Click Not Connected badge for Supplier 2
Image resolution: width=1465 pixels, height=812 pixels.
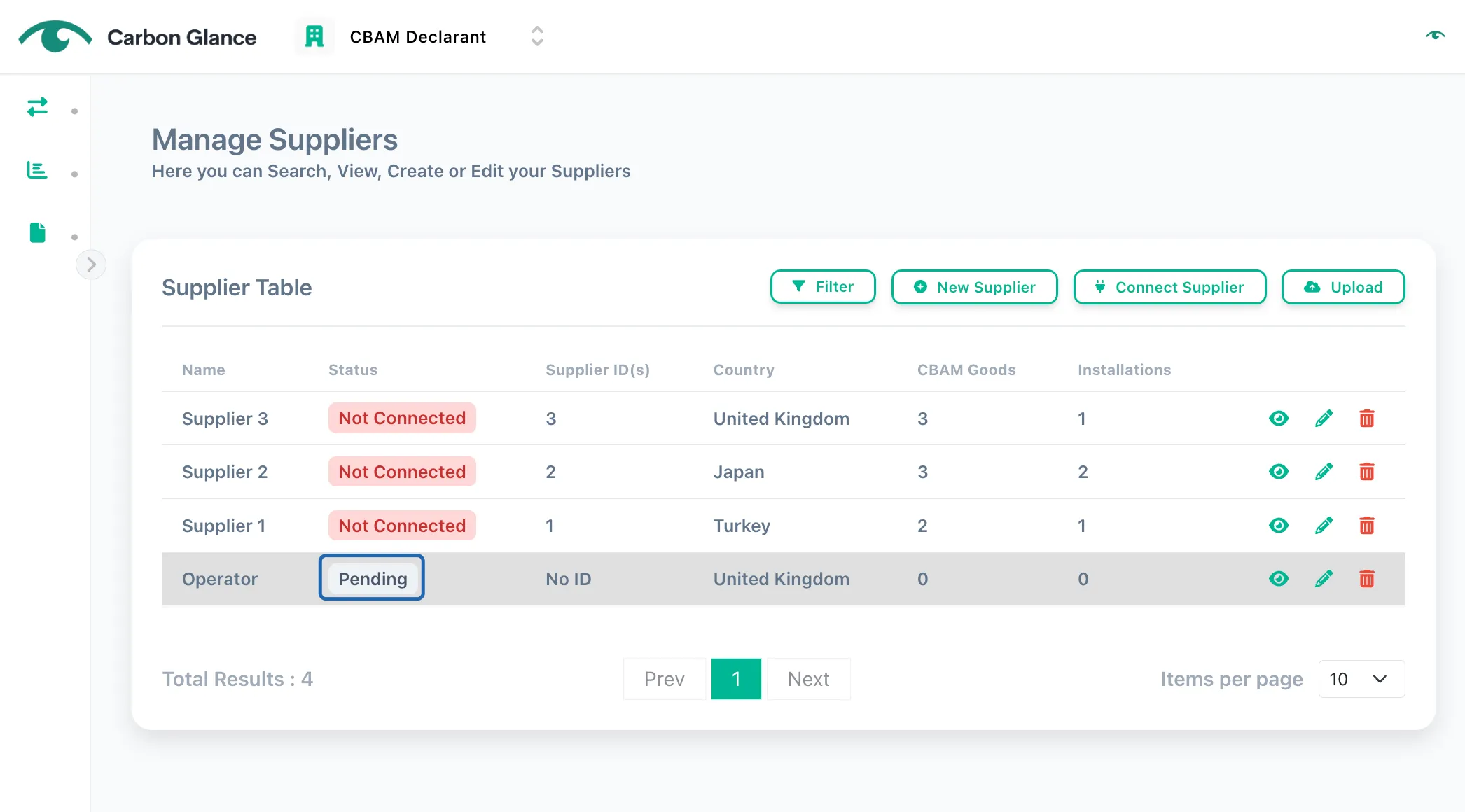[x=402, y=472]
